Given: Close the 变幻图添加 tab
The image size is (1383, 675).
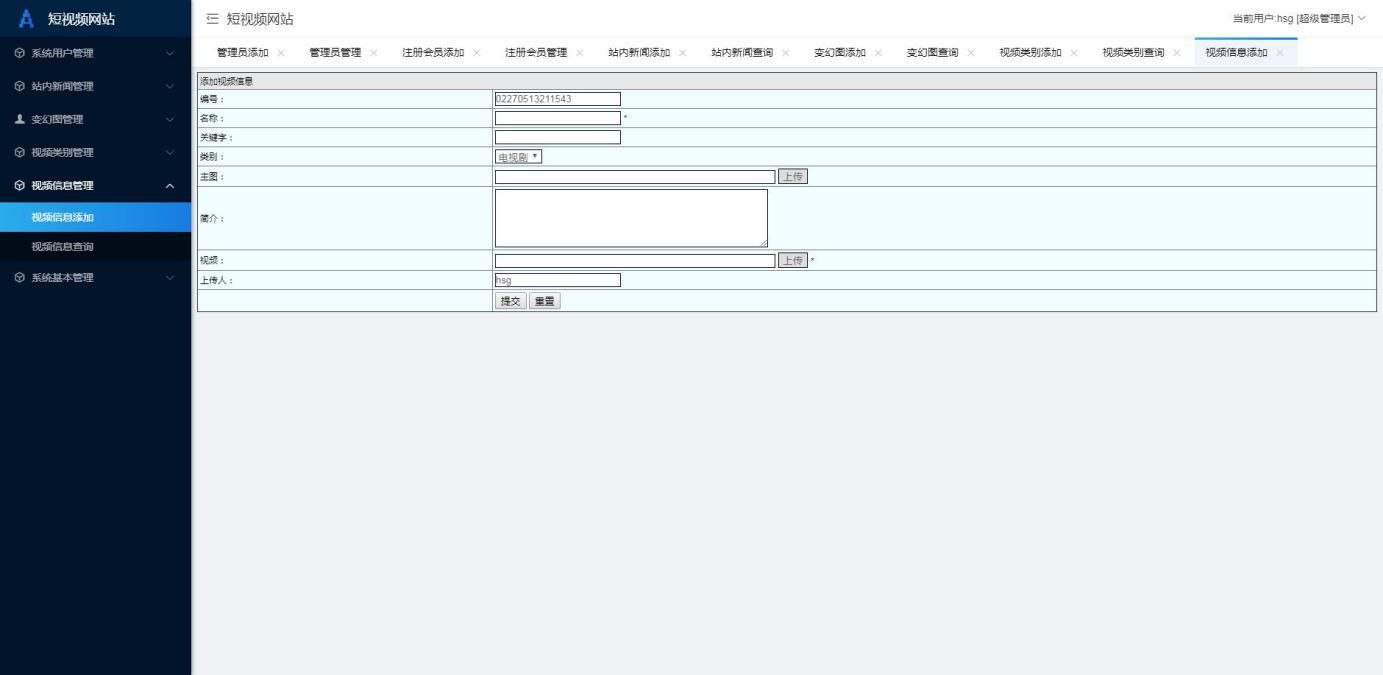Looking at the screenshot, I should point(878,53).
